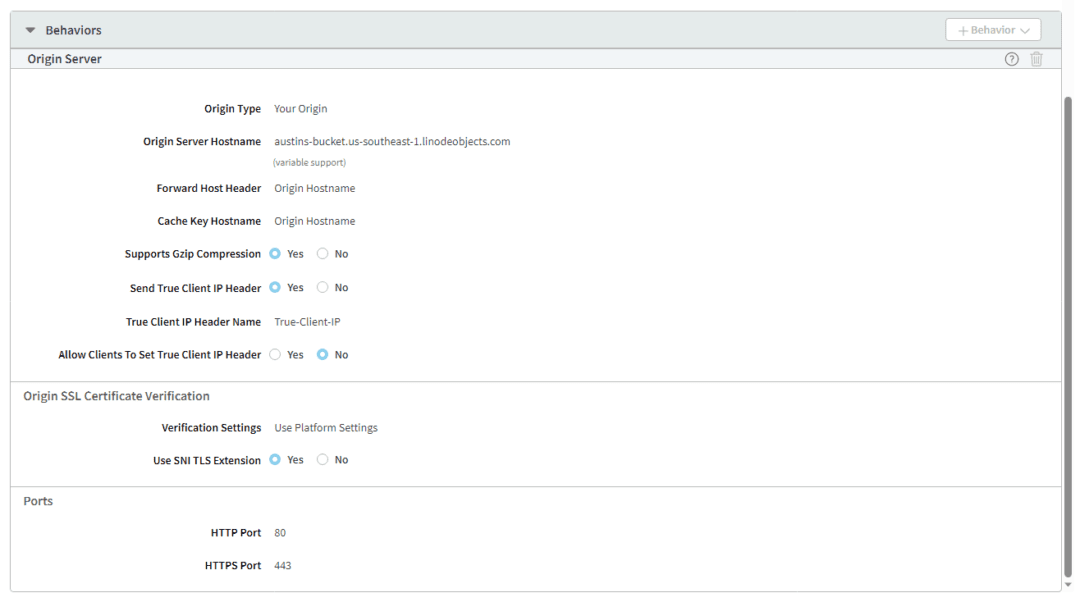Collapse the Behaviors section triangle
Image resolution: width=1080 pixels, height=602 pixels.
coord(30,31)
